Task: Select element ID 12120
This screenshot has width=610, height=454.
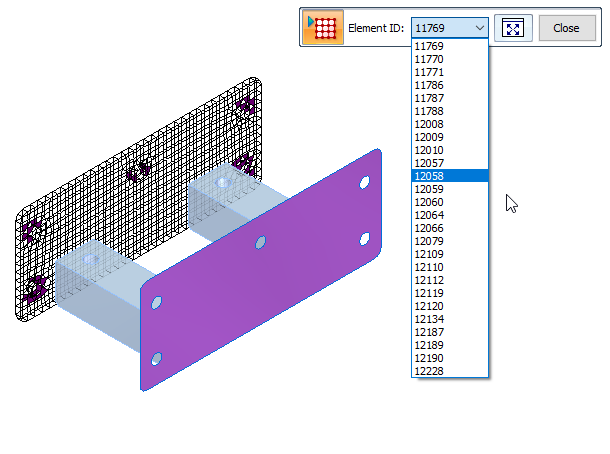Action: click(x=450, y=306)
